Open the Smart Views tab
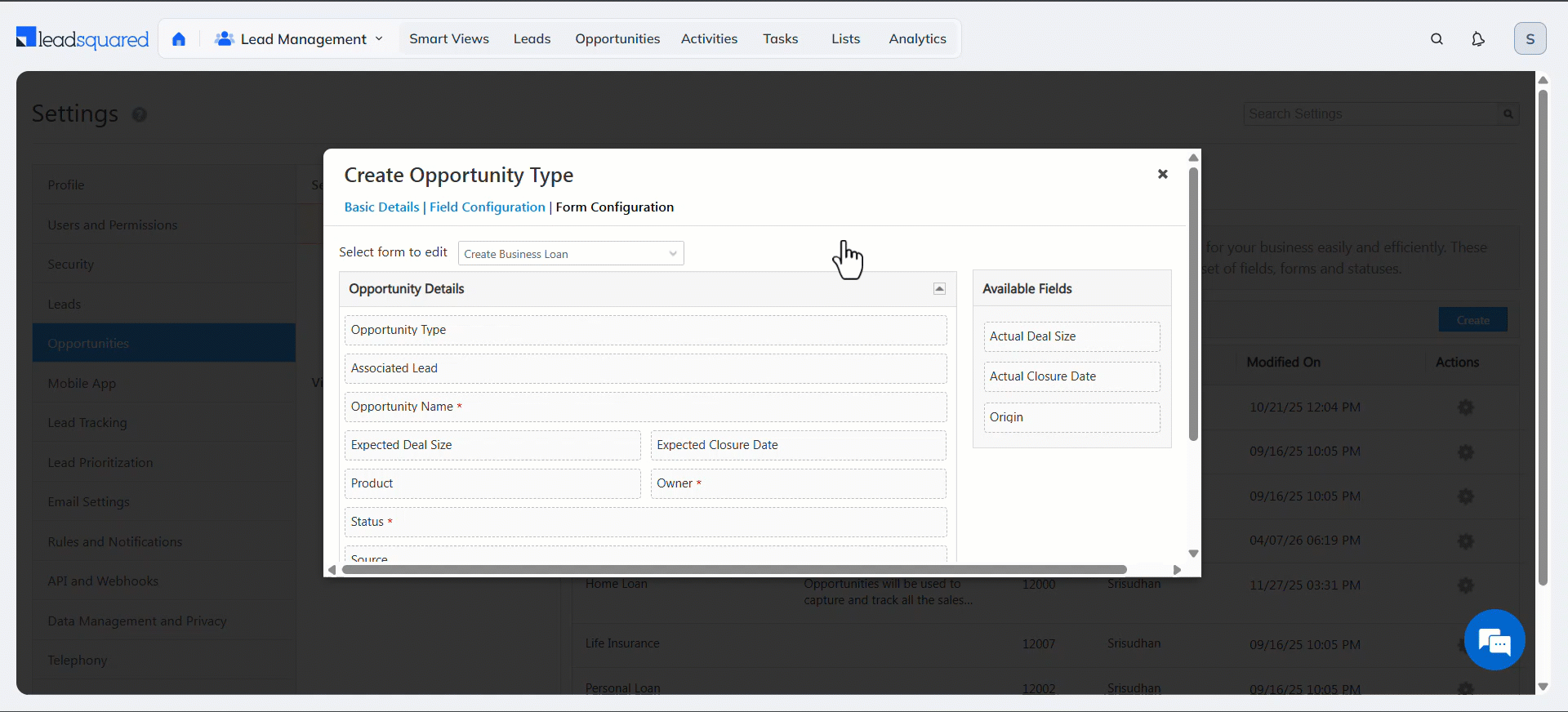Viewport: 1568px width, 712px height. click(x=448, y=39)
